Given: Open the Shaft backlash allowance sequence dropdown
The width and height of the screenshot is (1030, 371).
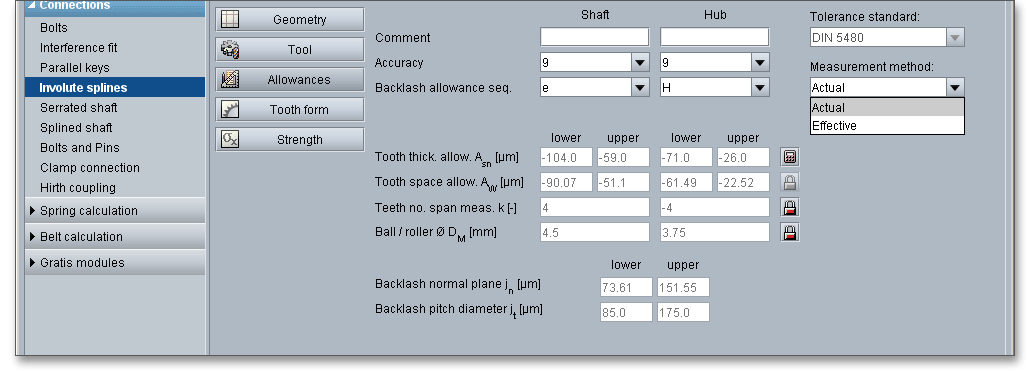Looking at the screenshot, I should coord(640,87).
